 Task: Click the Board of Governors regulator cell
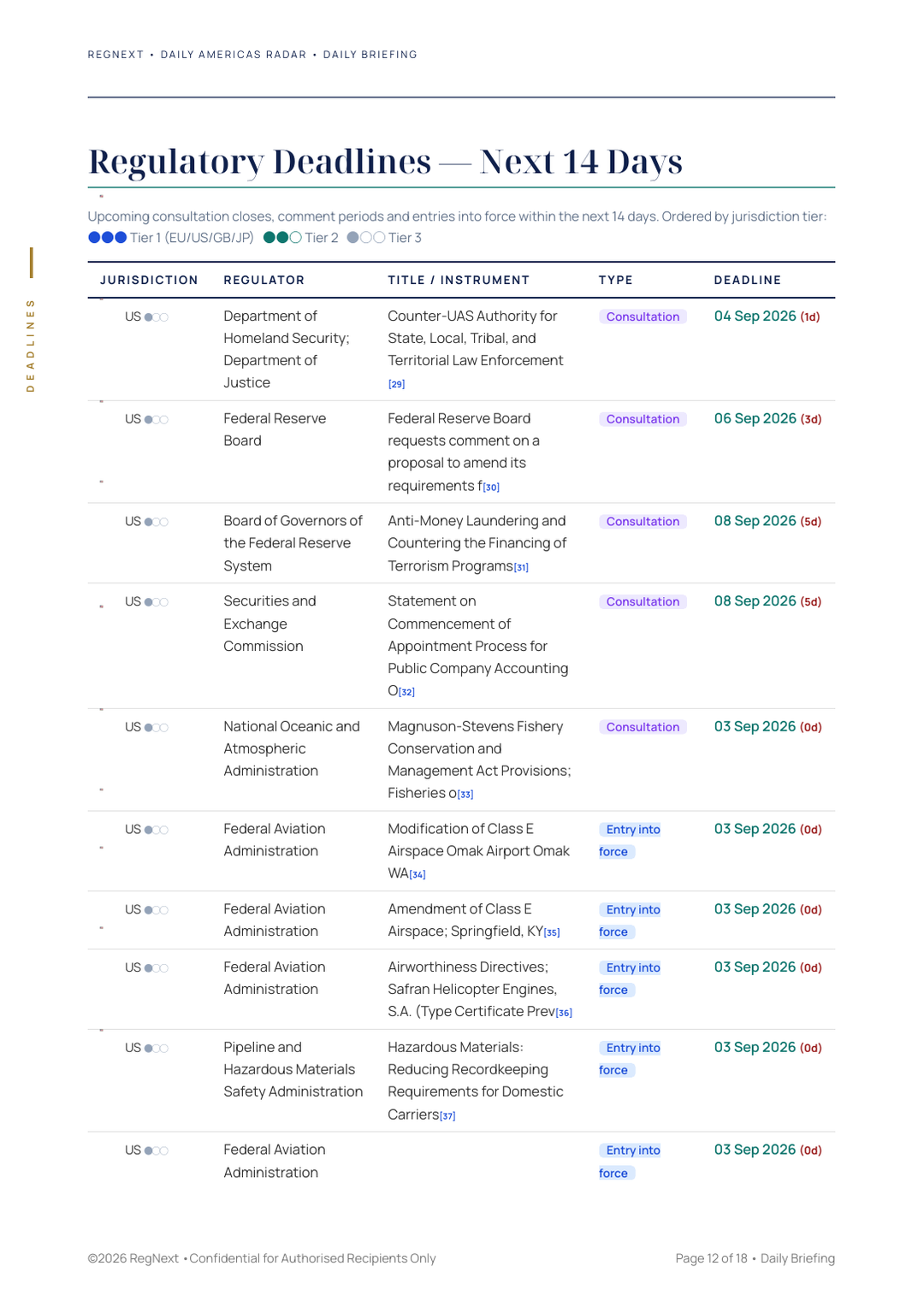pyautogui.click(x=293, y=544)
